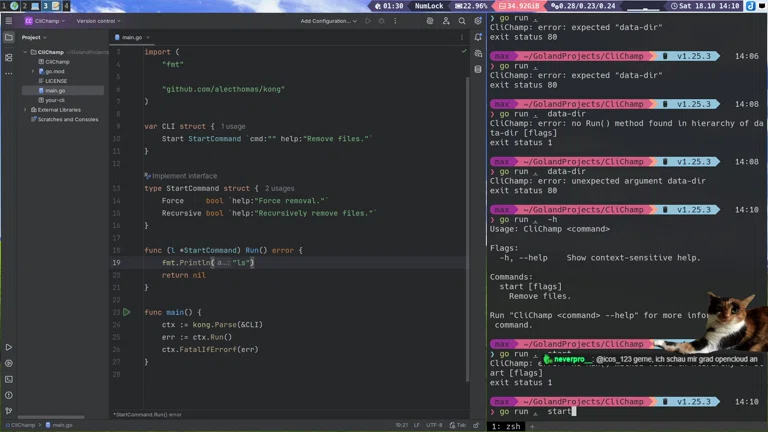Open the Tab indent settings
768x432 pixels.
click(x=458, y=425)
